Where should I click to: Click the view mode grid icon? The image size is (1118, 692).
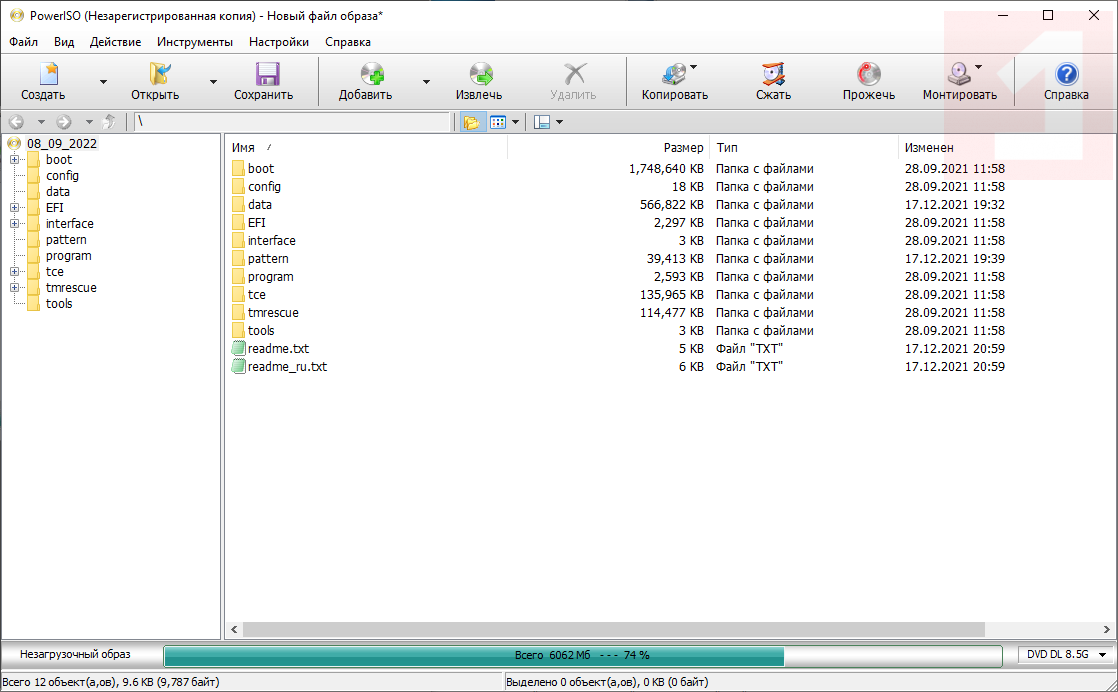498,122
